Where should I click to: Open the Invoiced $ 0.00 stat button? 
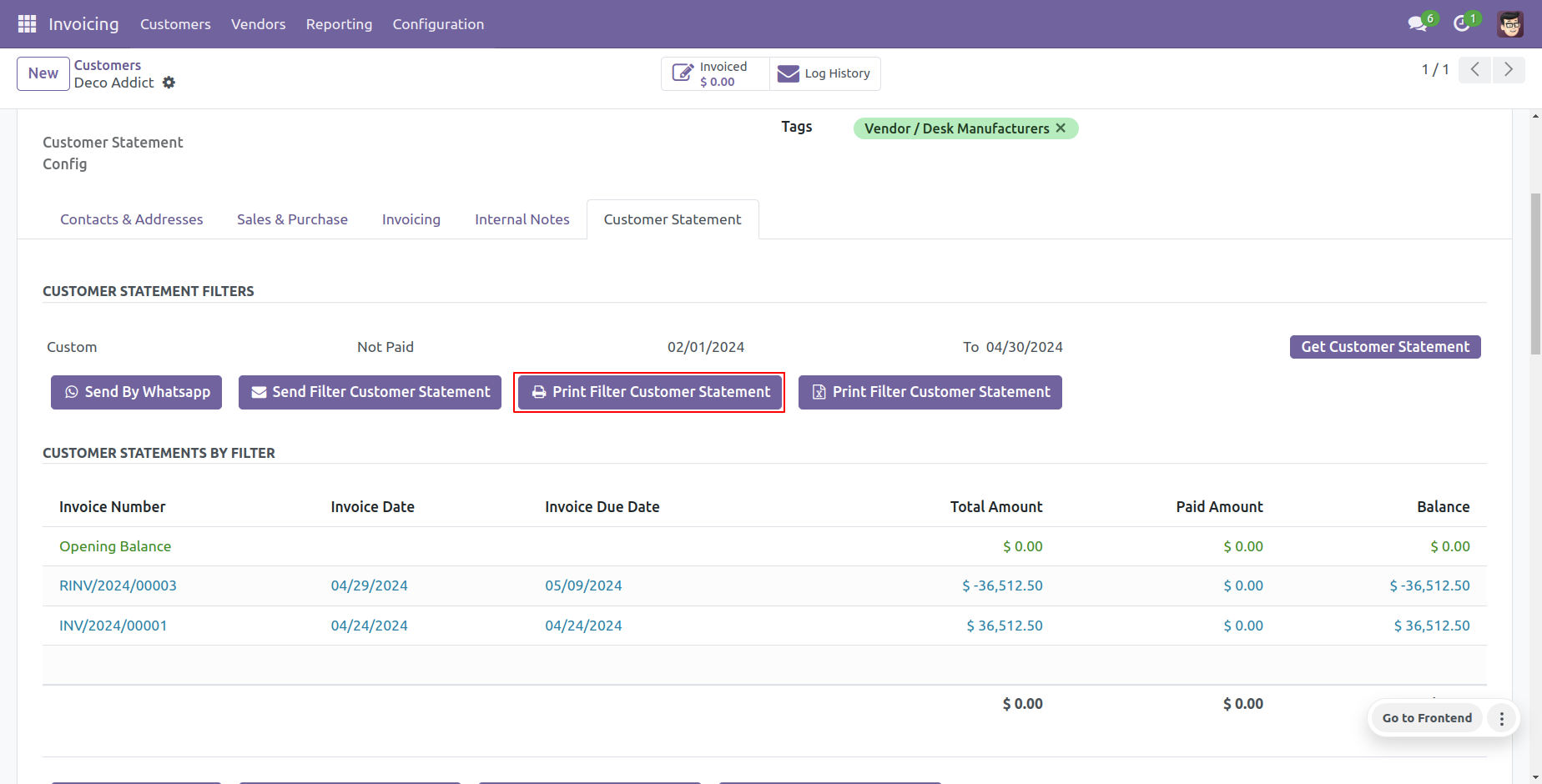coord(715,73)
